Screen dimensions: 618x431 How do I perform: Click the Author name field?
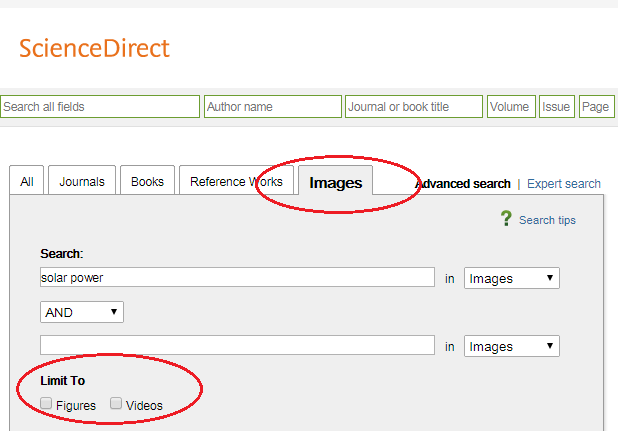[x=272, y=107]
